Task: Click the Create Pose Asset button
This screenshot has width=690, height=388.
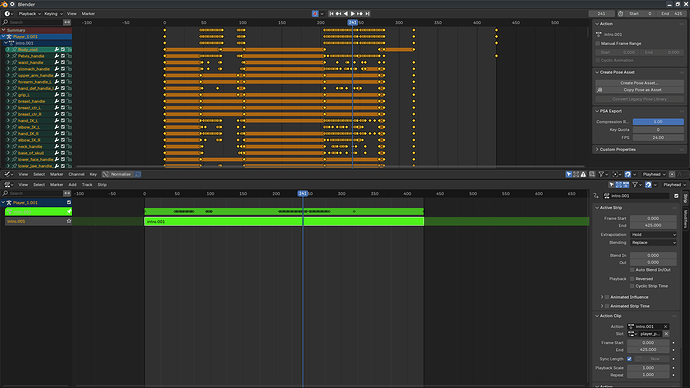Action: (639, 83)
